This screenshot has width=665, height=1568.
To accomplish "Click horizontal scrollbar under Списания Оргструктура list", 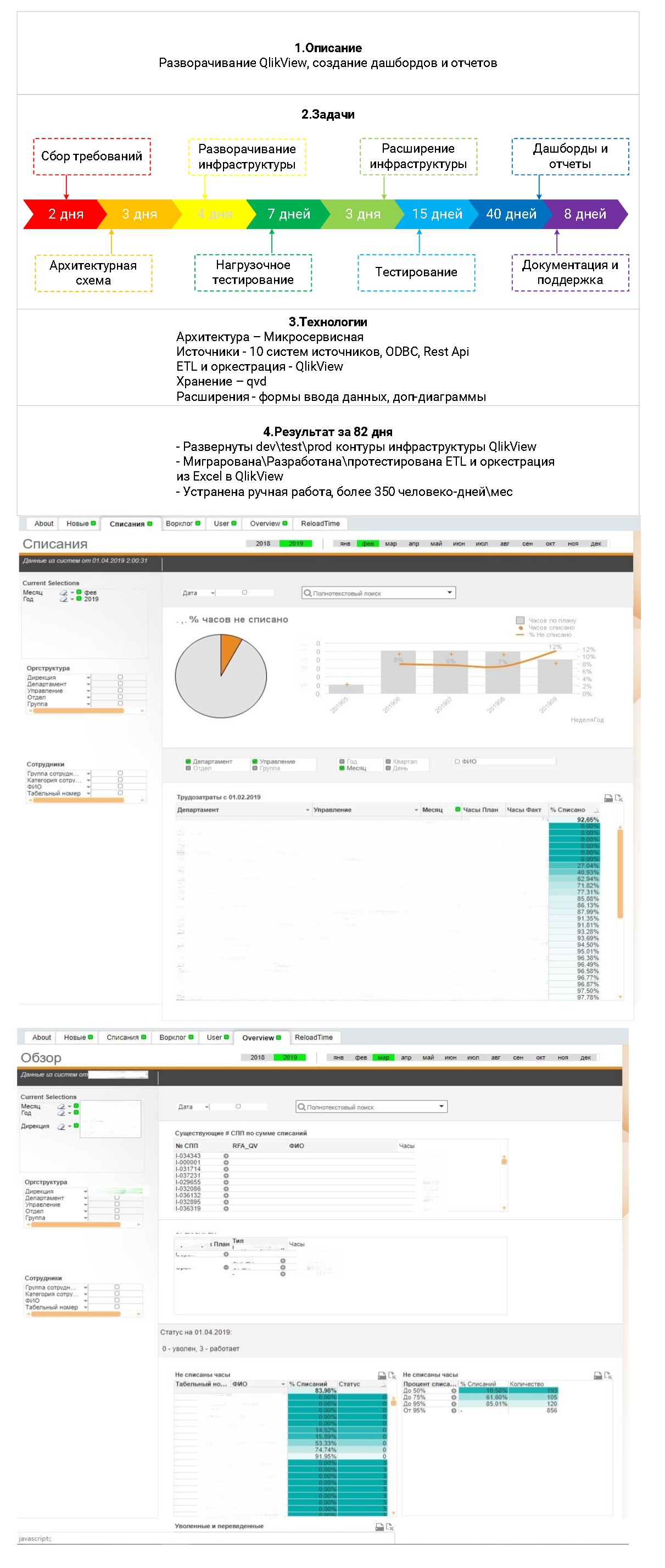I will coord(79,710).
